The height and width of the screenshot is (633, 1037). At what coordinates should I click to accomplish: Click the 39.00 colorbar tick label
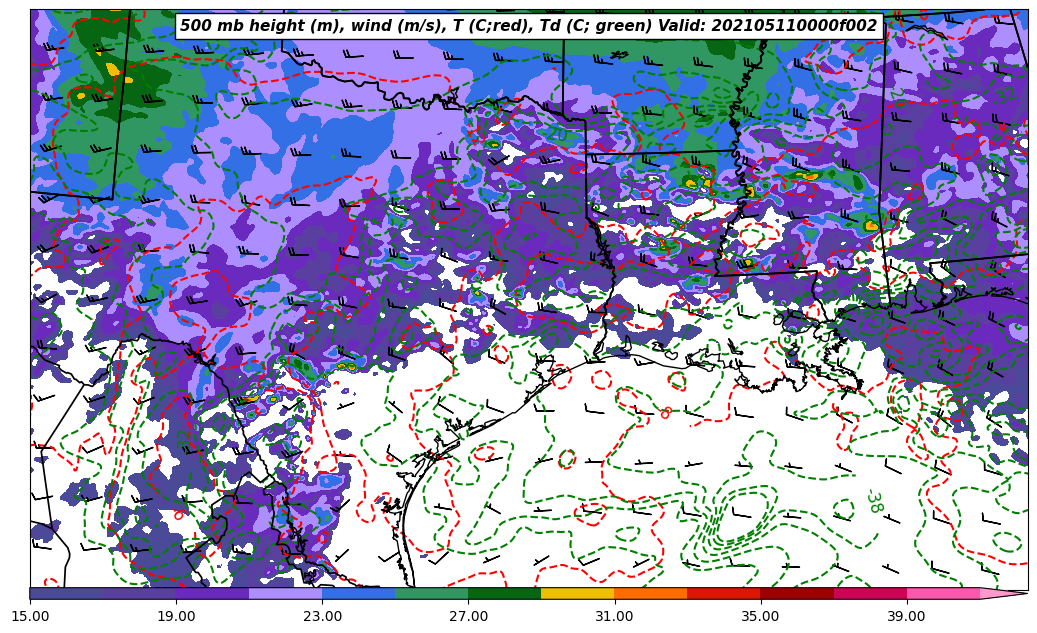click(x=907, y=616)
